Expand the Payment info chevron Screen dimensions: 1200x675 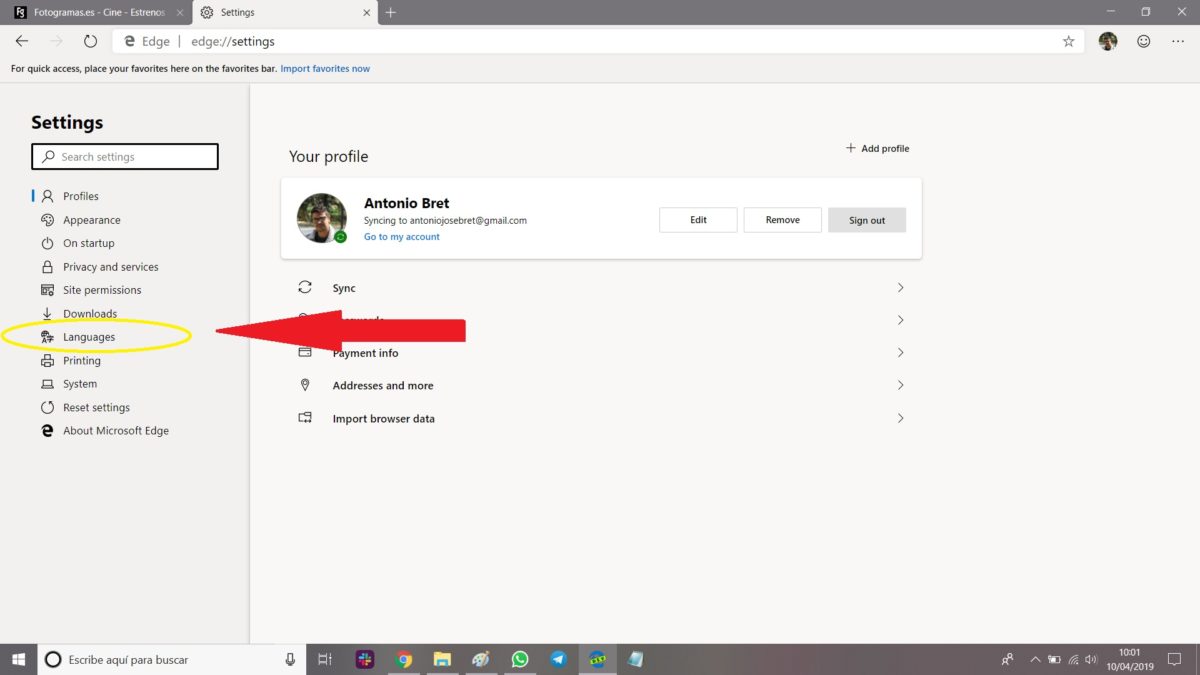pos(900,353)
